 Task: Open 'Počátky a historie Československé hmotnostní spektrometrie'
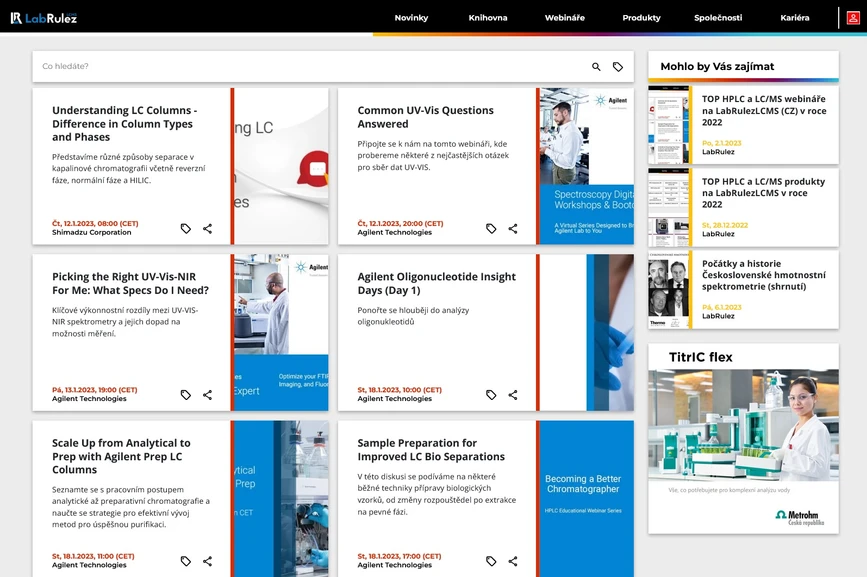coord(764,275)
